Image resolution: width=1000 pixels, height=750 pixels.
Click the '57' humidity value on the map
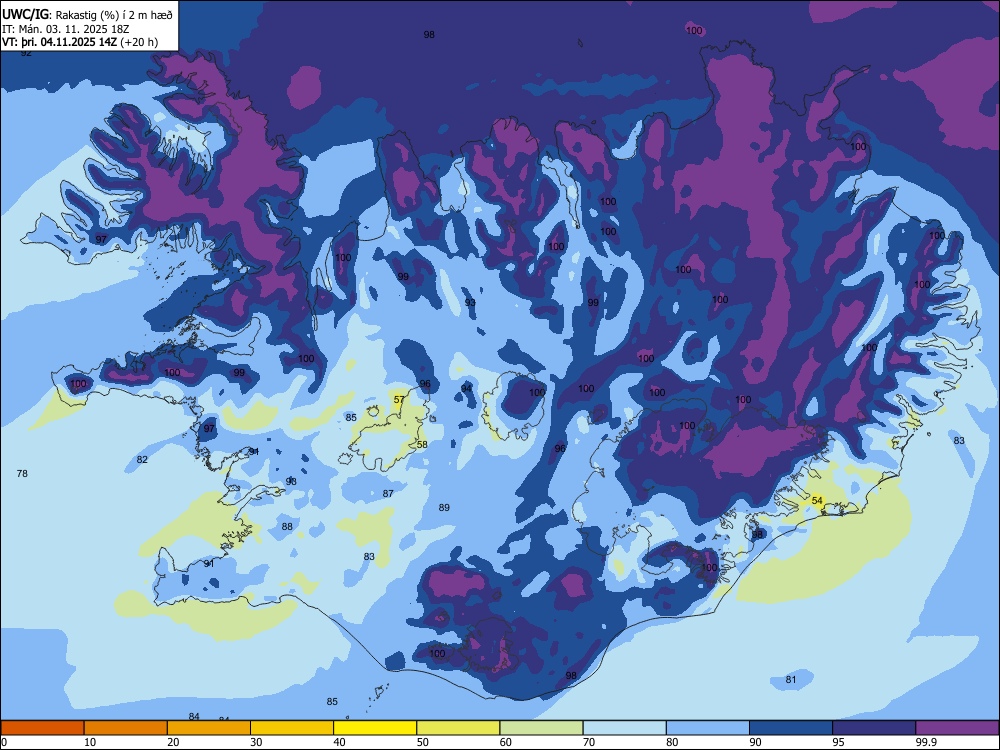tap(399, 400)
